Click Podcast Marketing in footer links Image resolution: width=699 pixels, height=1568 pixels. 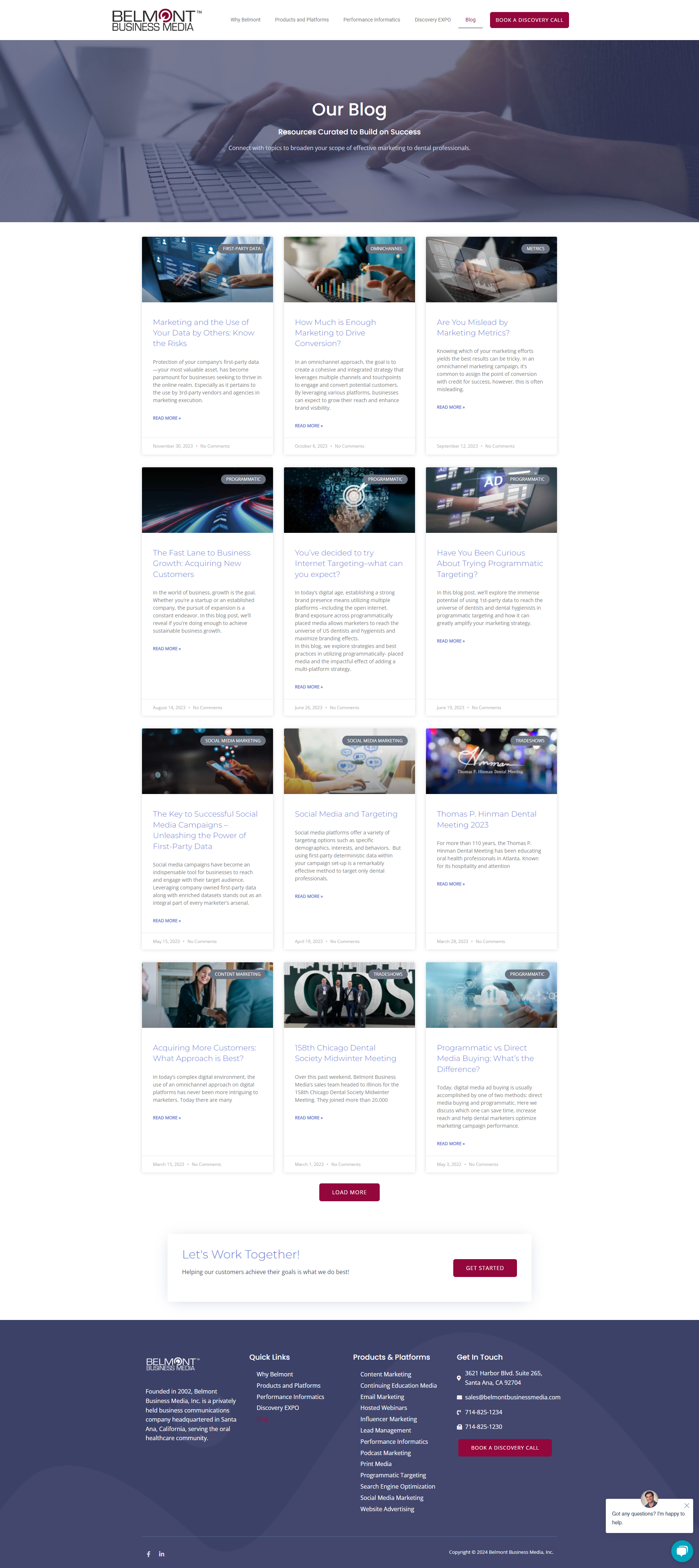385,1453
